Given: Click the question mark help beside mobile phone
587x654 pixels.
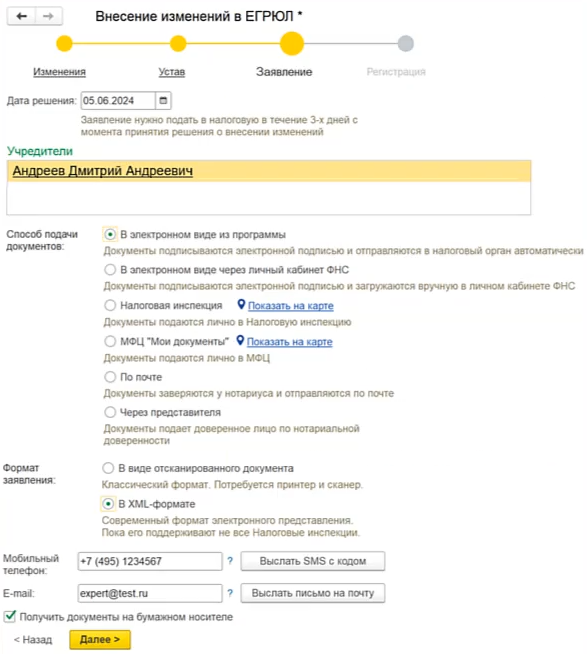Looking at the screenshot, I should (230, 561).
